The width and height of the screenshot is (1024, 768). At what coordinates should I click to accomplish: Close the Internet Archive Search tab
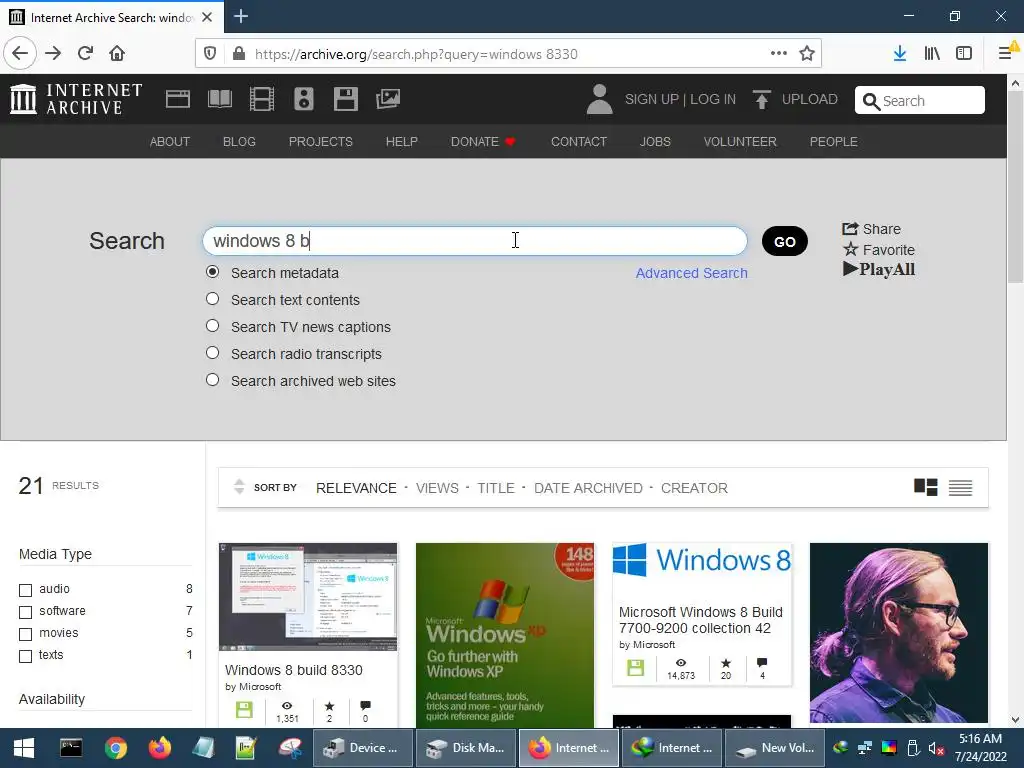tap(207, 17)
